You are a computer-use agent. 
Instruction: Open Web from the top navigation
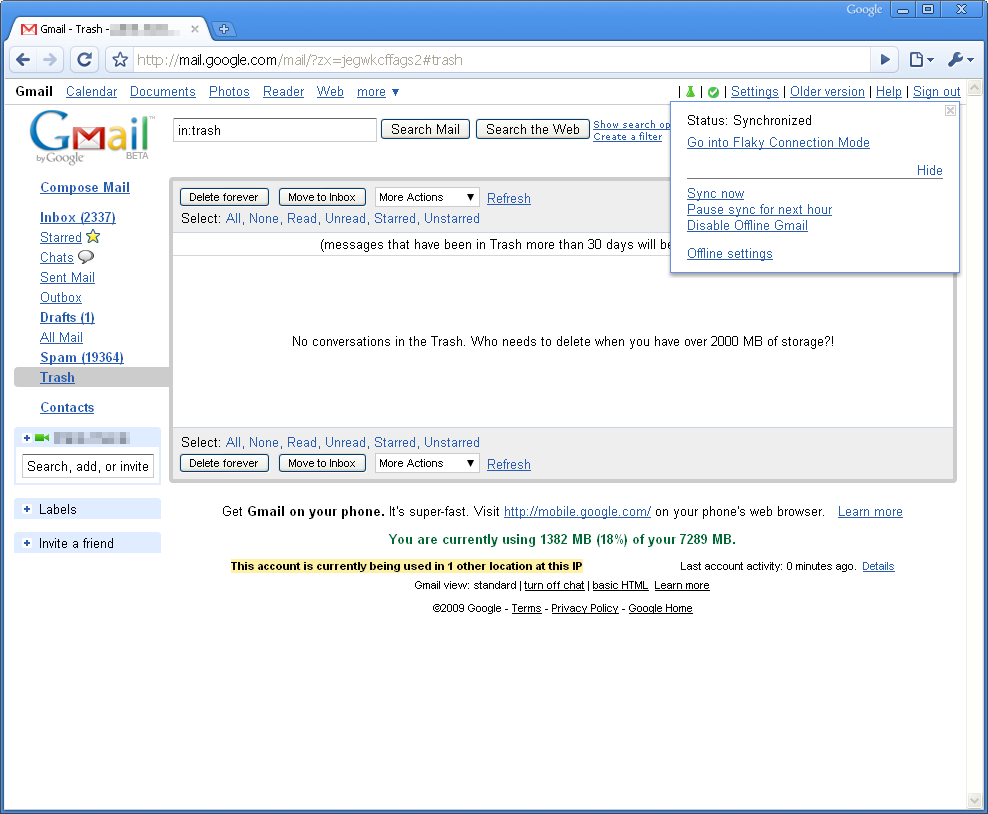coord(330,92)
